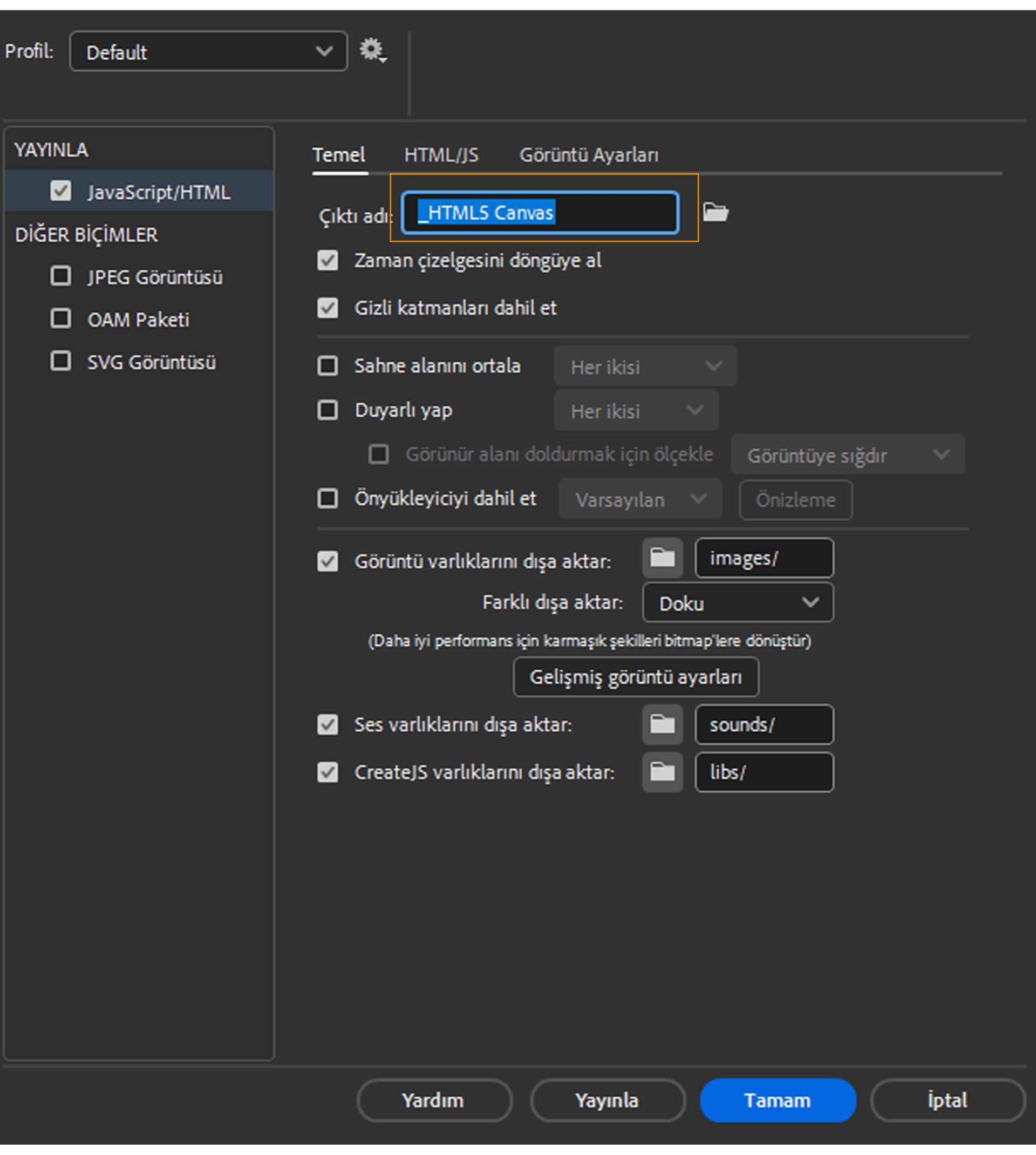Toggle 'Zaman çizelgesini döngüye al' checkbox

(328, 261)
